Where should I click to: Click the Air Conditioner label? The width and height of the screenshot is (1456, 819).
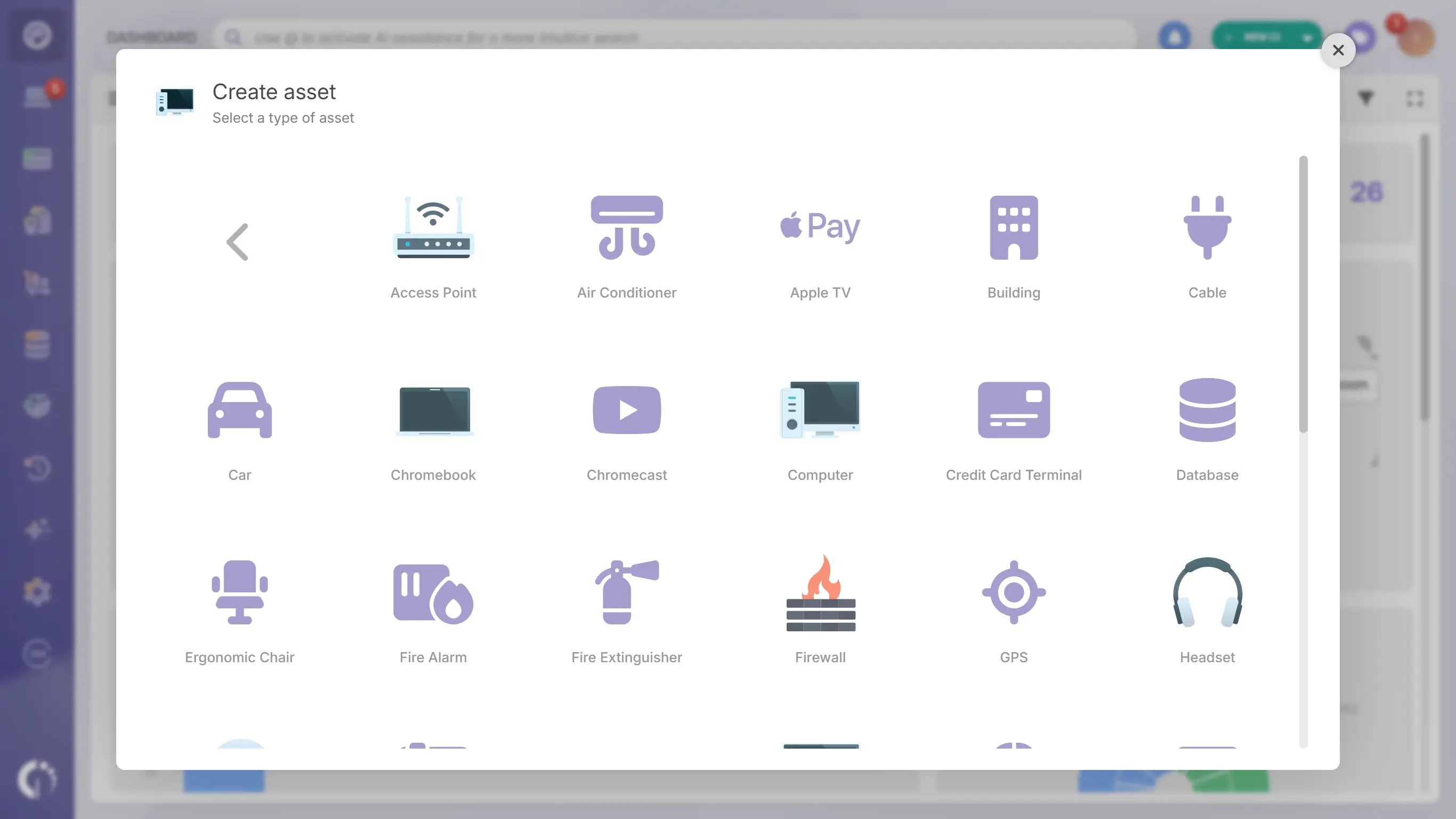(626, 292)
